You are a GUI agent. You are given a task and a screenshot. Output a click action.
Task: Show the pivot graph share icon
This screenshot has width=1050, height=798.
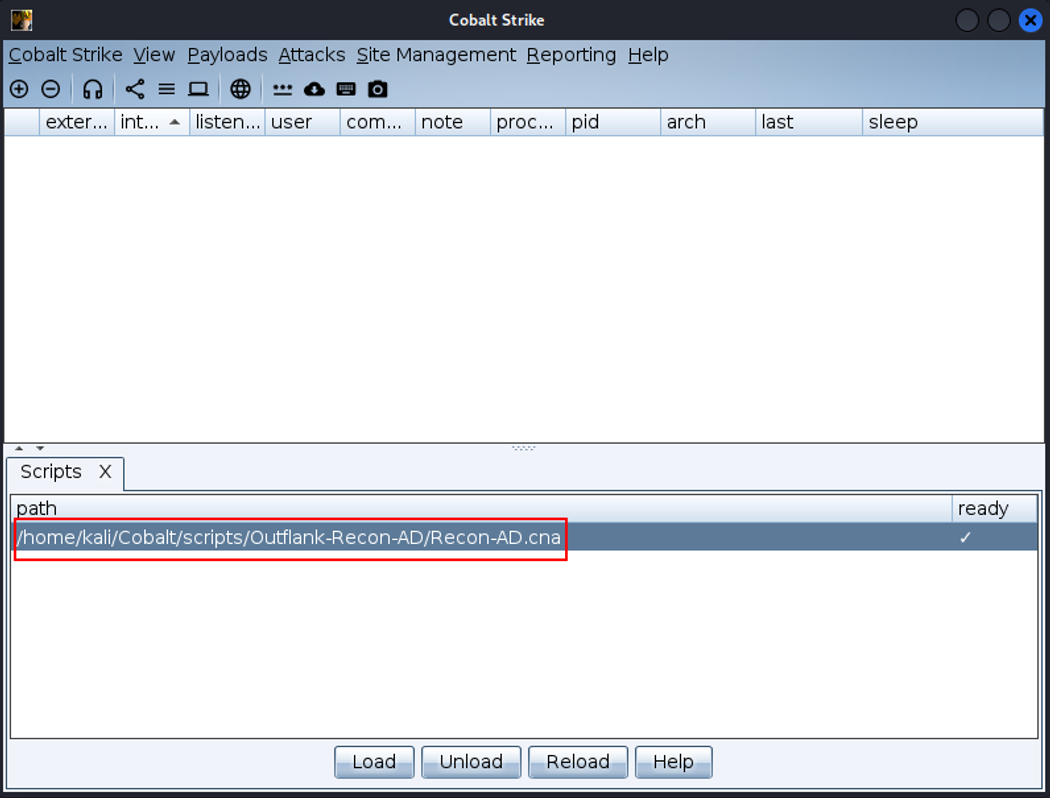(x=135, y=89)
